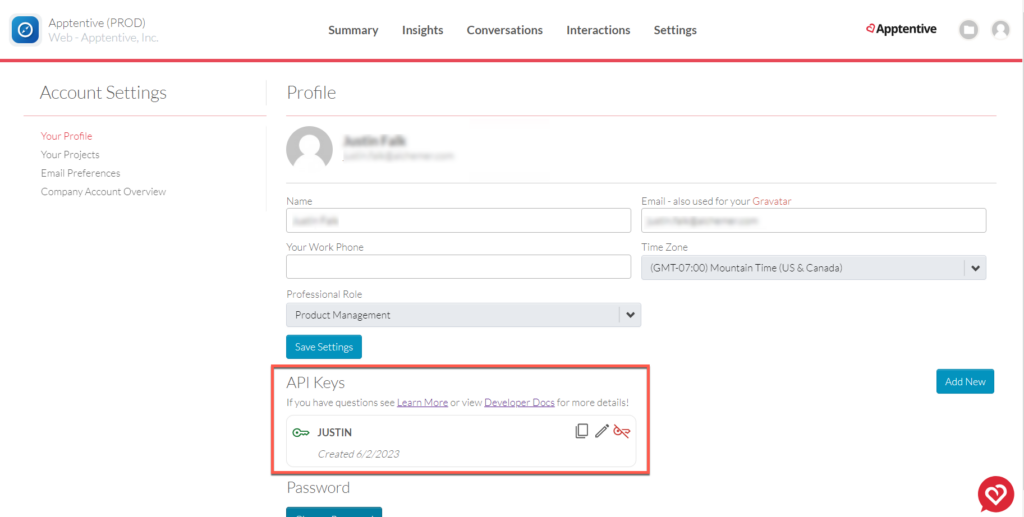Open Company Account Overview
Viewport: 1024px width, 517px height.
(x=103, y=191)
